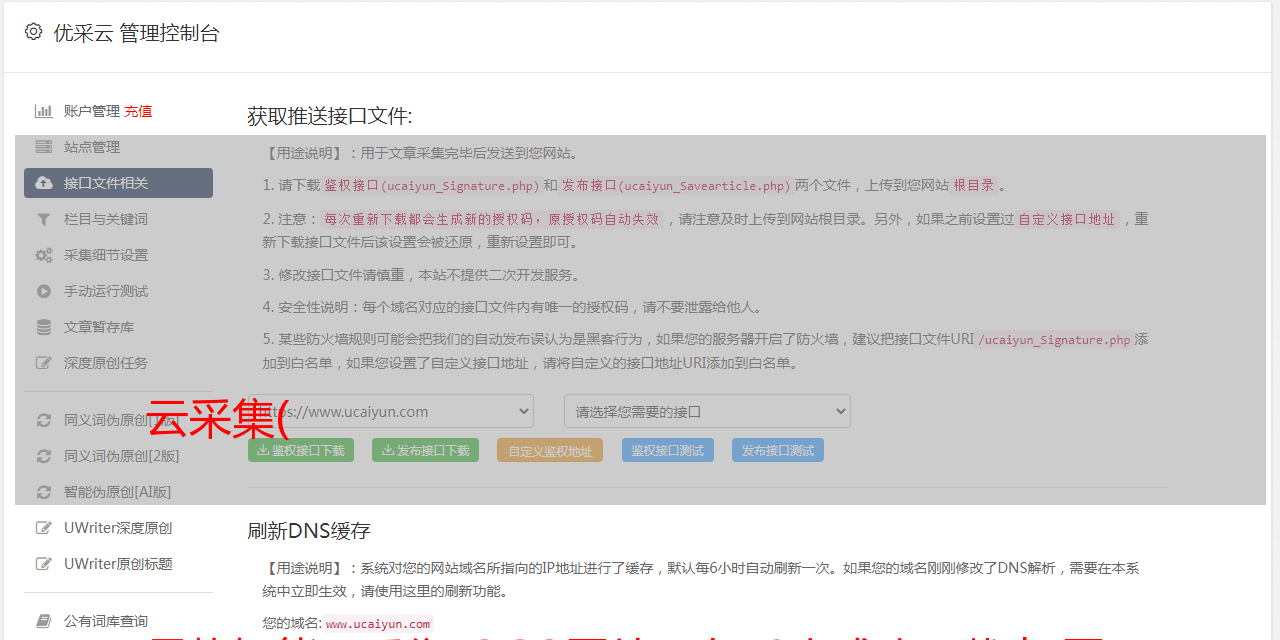Open UWriter深度原创 menu item
This screenshot has width=1280, height=640.
click(118, 528)
